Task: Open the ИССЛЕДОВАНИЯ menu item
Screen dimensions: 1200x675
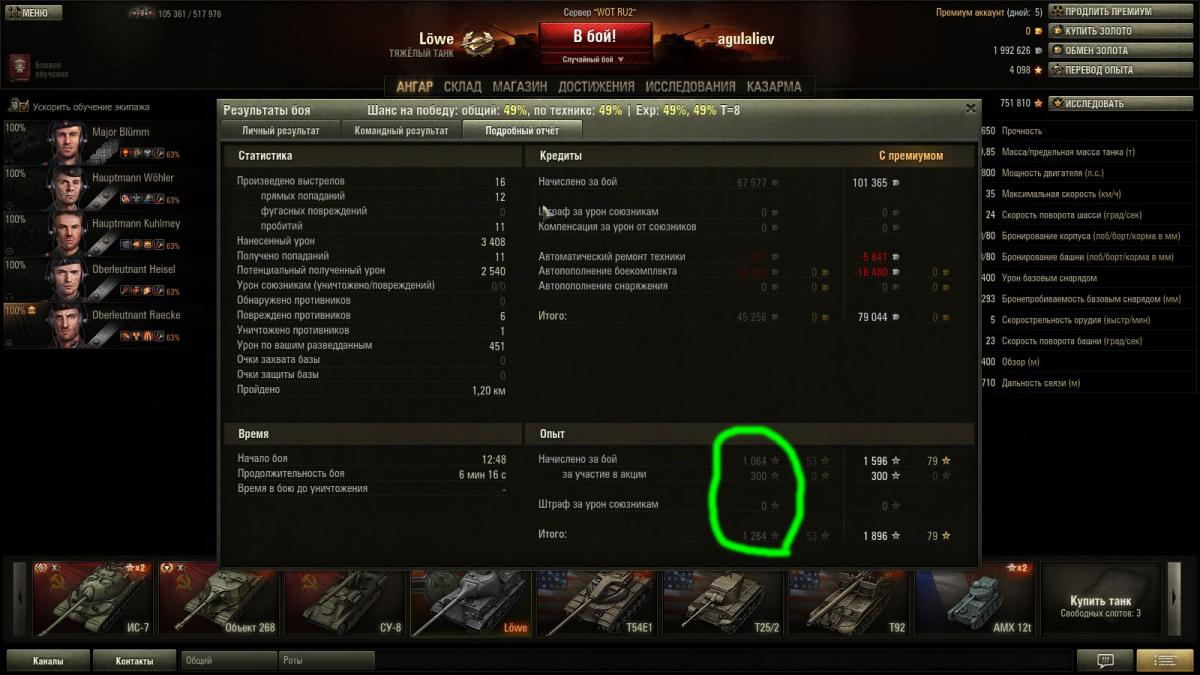Action: [690, 87]
